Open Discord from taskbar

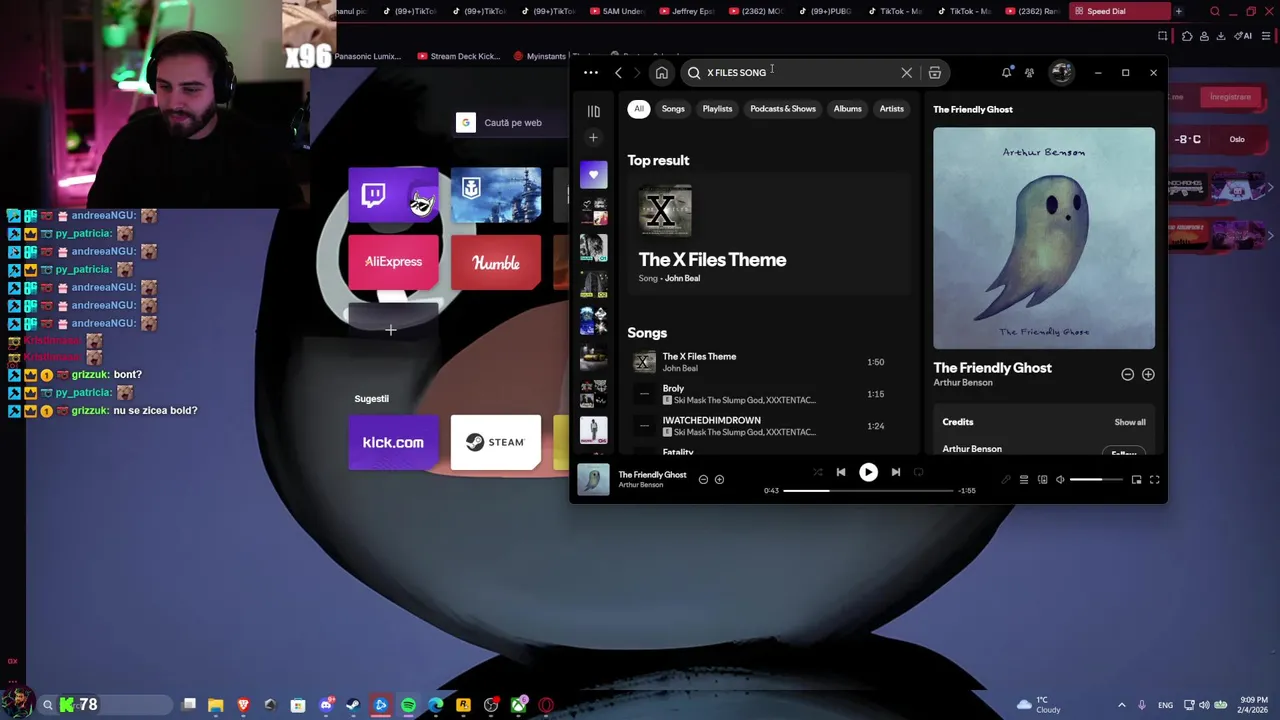(x=326, y=705)
